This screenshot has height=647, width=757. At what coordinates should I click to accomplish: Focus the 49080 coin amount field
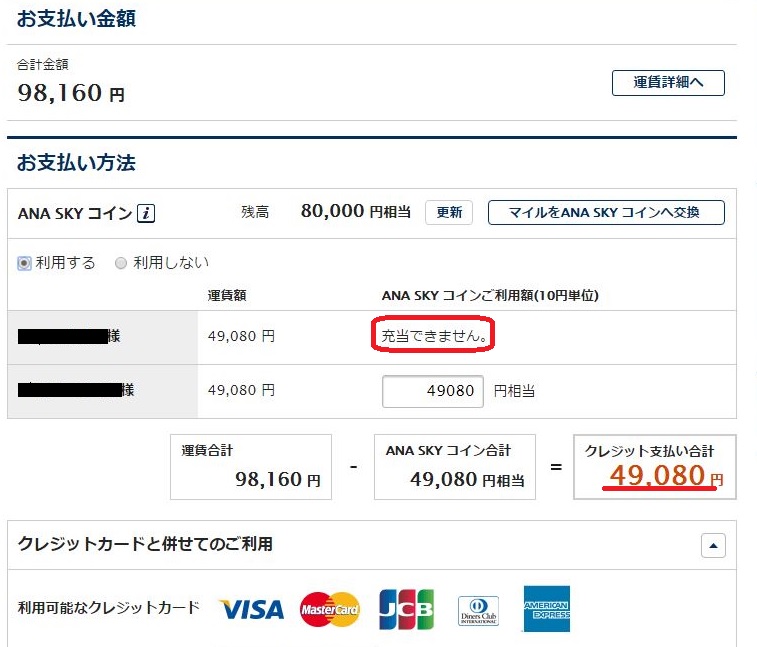(433, 391)
